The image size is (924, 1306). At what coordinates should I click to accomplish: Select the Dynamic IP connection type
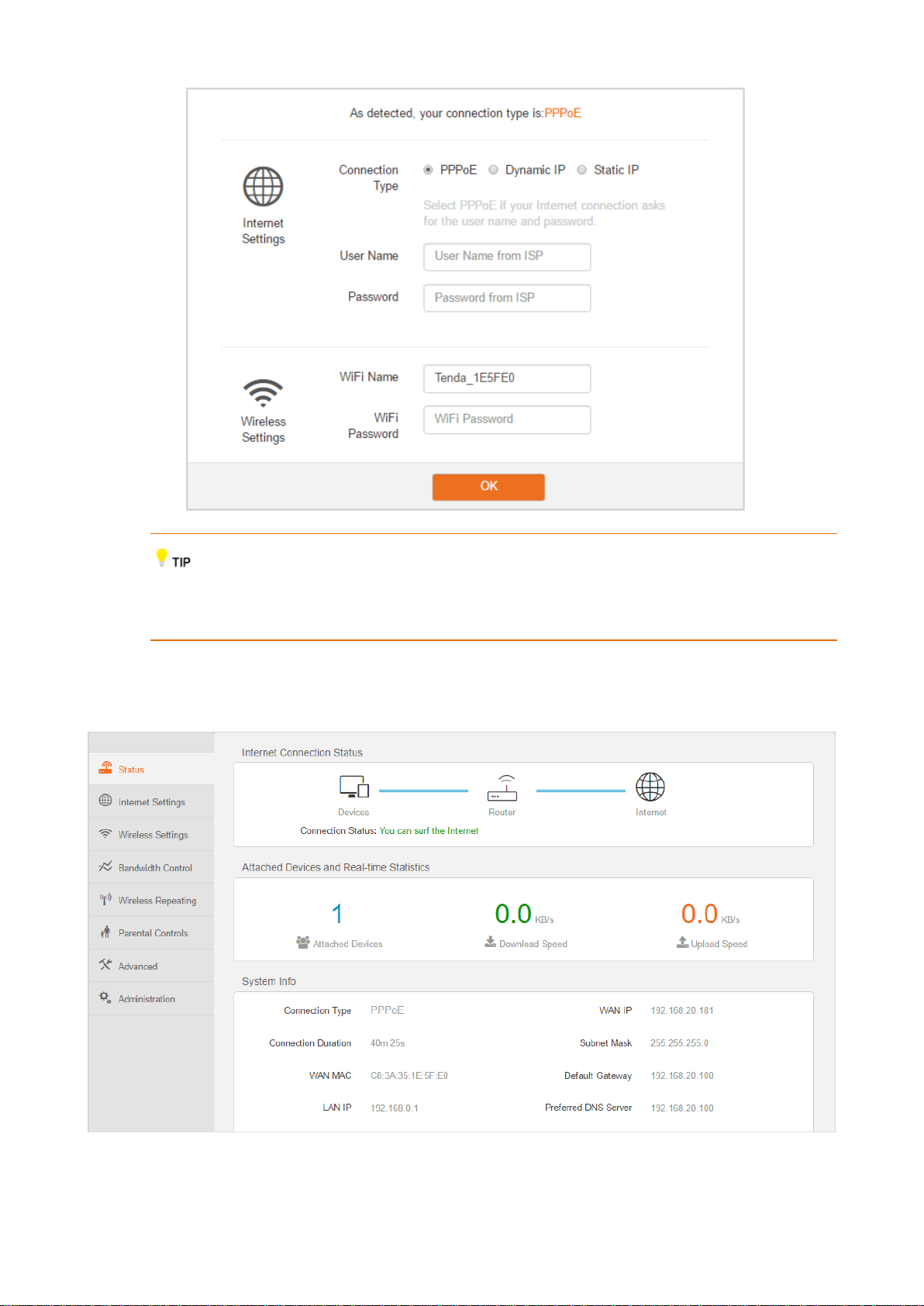coord(493,170)
